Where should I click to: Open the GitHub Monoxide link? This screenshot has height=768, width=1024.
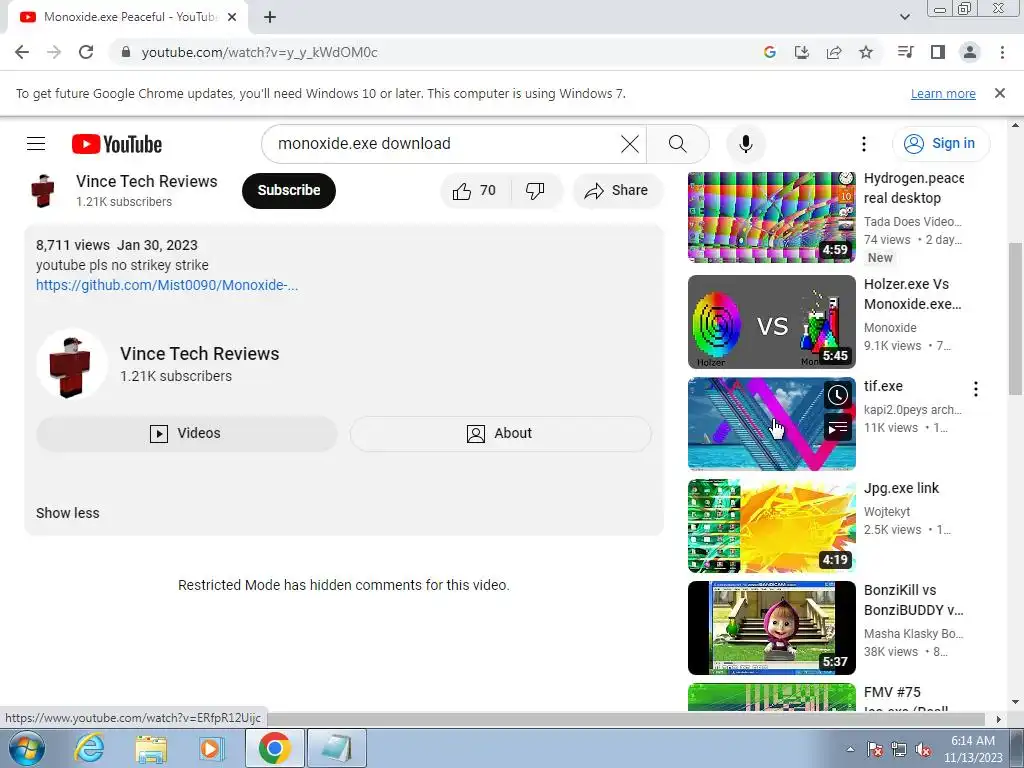[167, 285]
